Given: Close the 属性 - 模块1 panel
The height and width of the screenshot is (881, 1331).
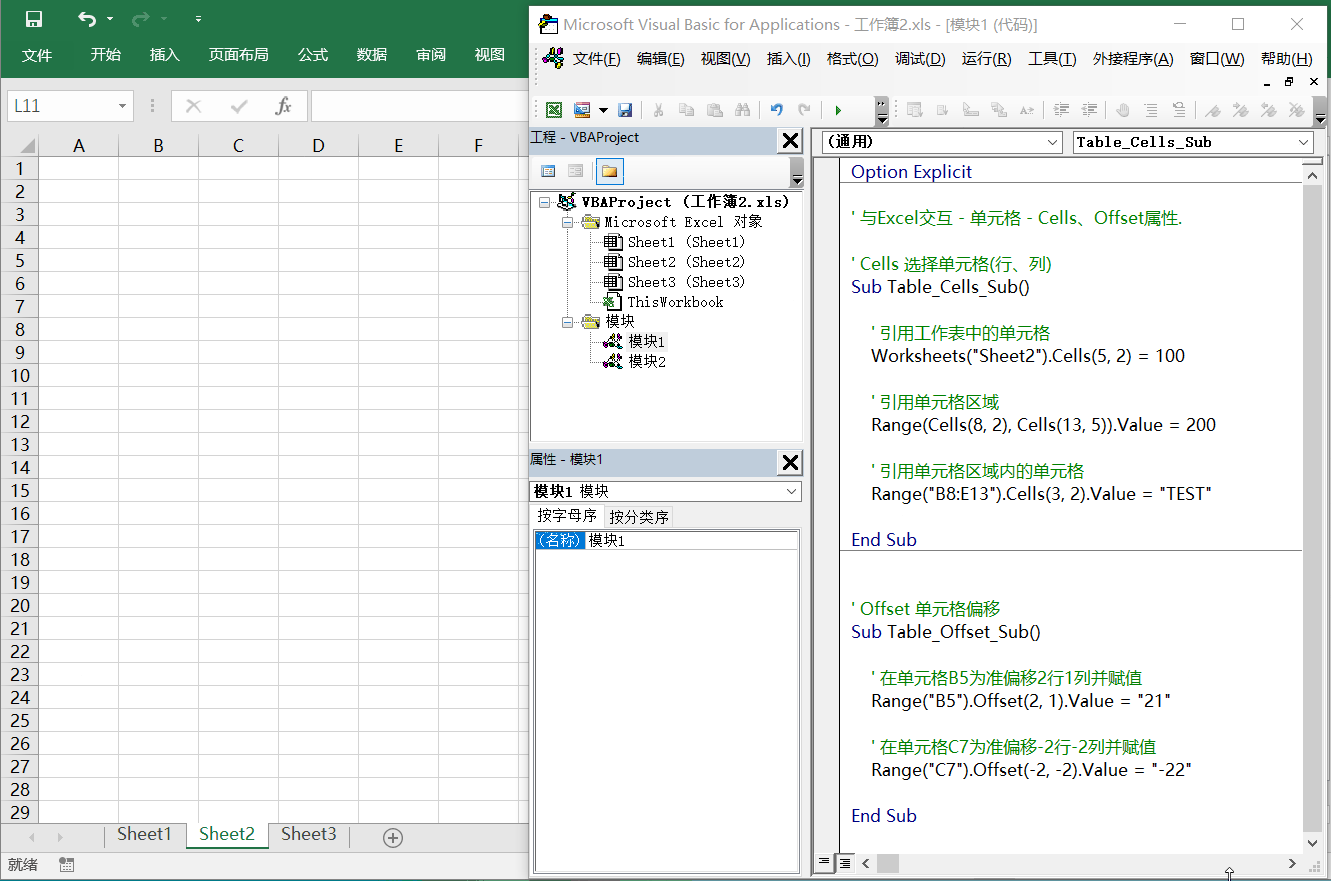Looking at the screenshot, I should [x=790, y=462].
